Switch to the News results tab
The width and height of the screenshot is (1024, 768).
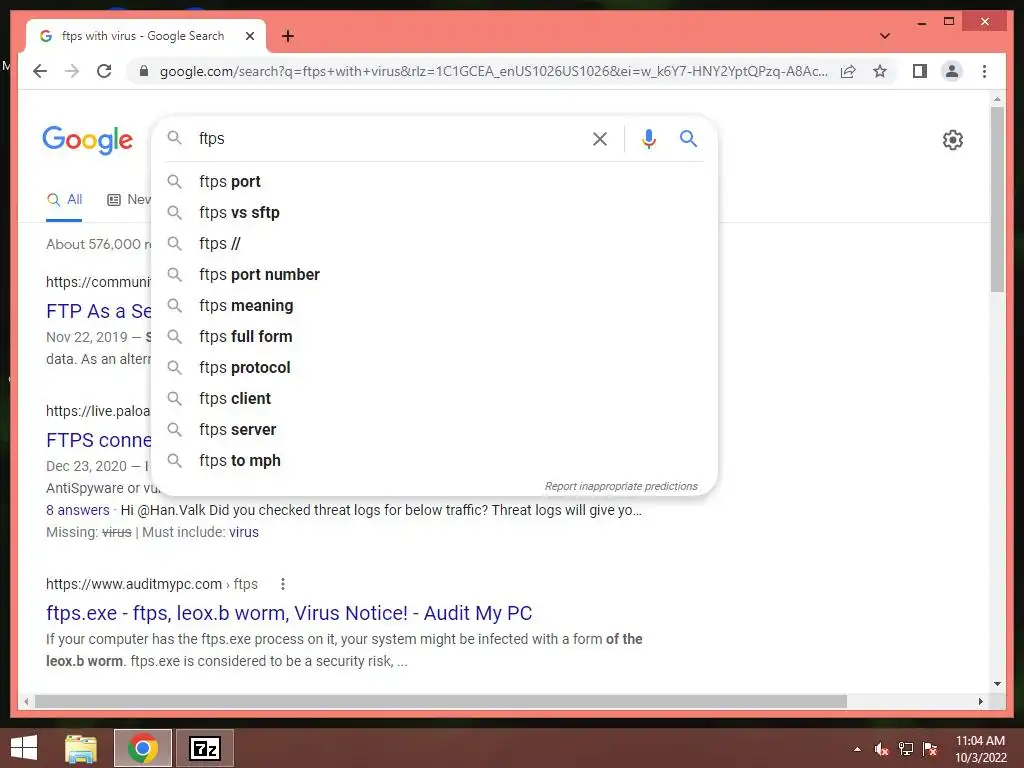pyautogui.click(x=129, y=200)
